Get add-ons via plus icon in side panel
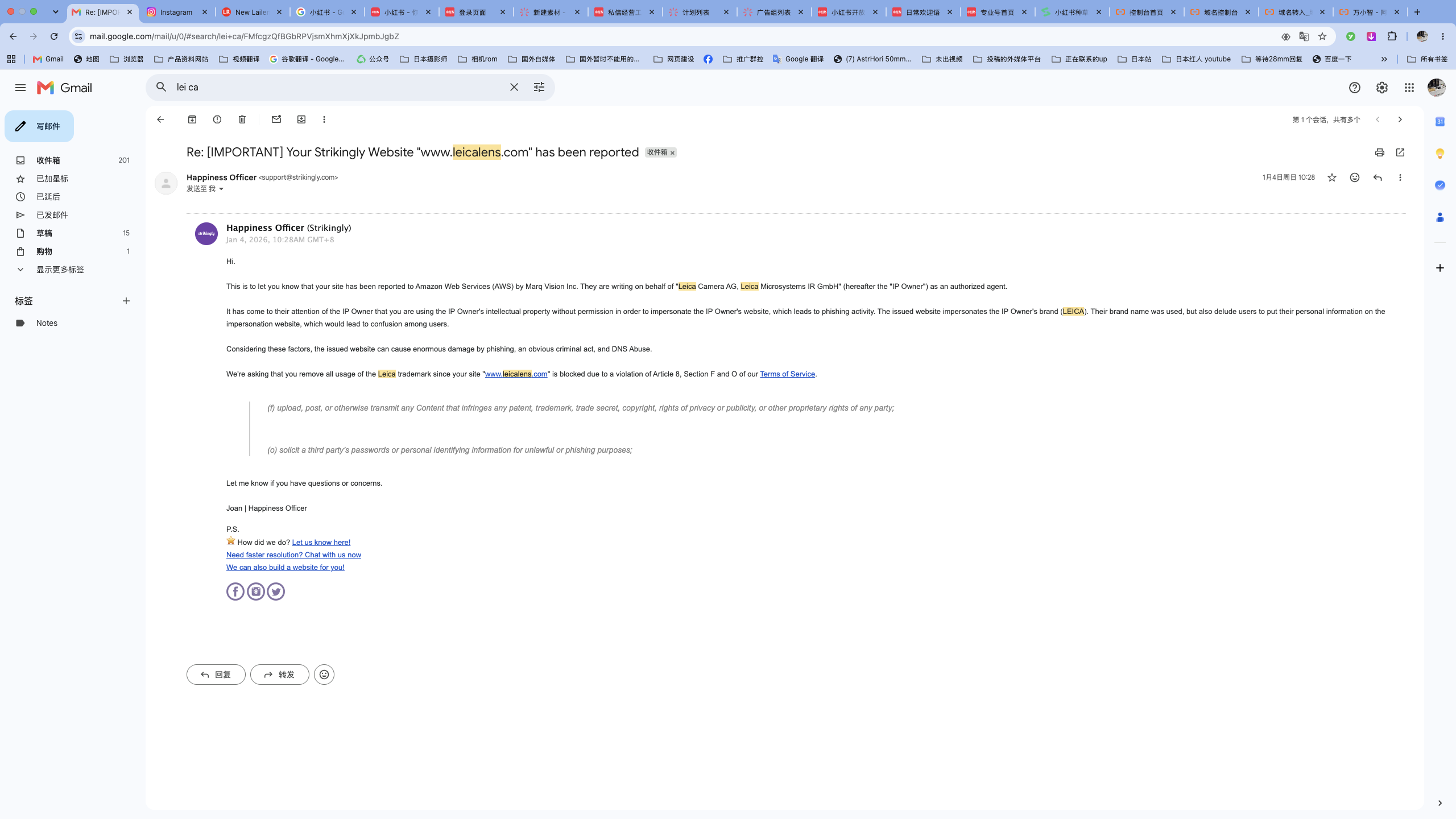 (1440, 268)
